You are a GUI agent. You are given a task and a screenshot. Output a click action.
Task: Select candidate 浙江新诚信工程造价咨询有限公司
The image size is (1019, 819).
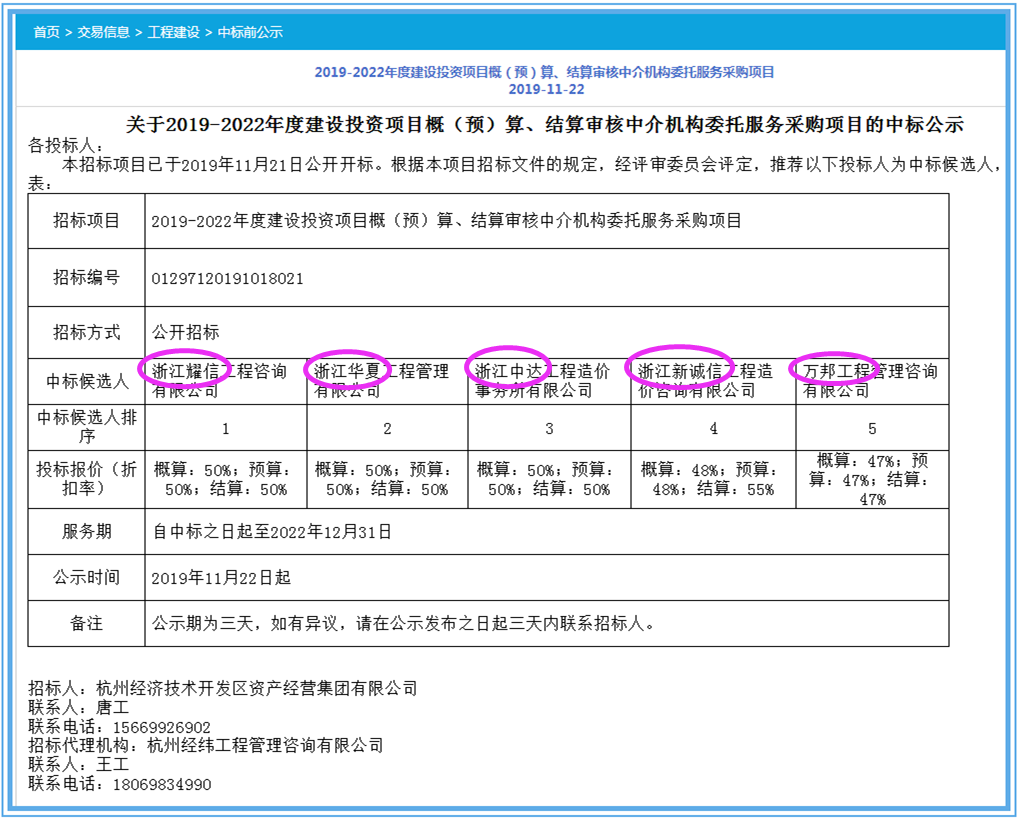tap(713, 382)
